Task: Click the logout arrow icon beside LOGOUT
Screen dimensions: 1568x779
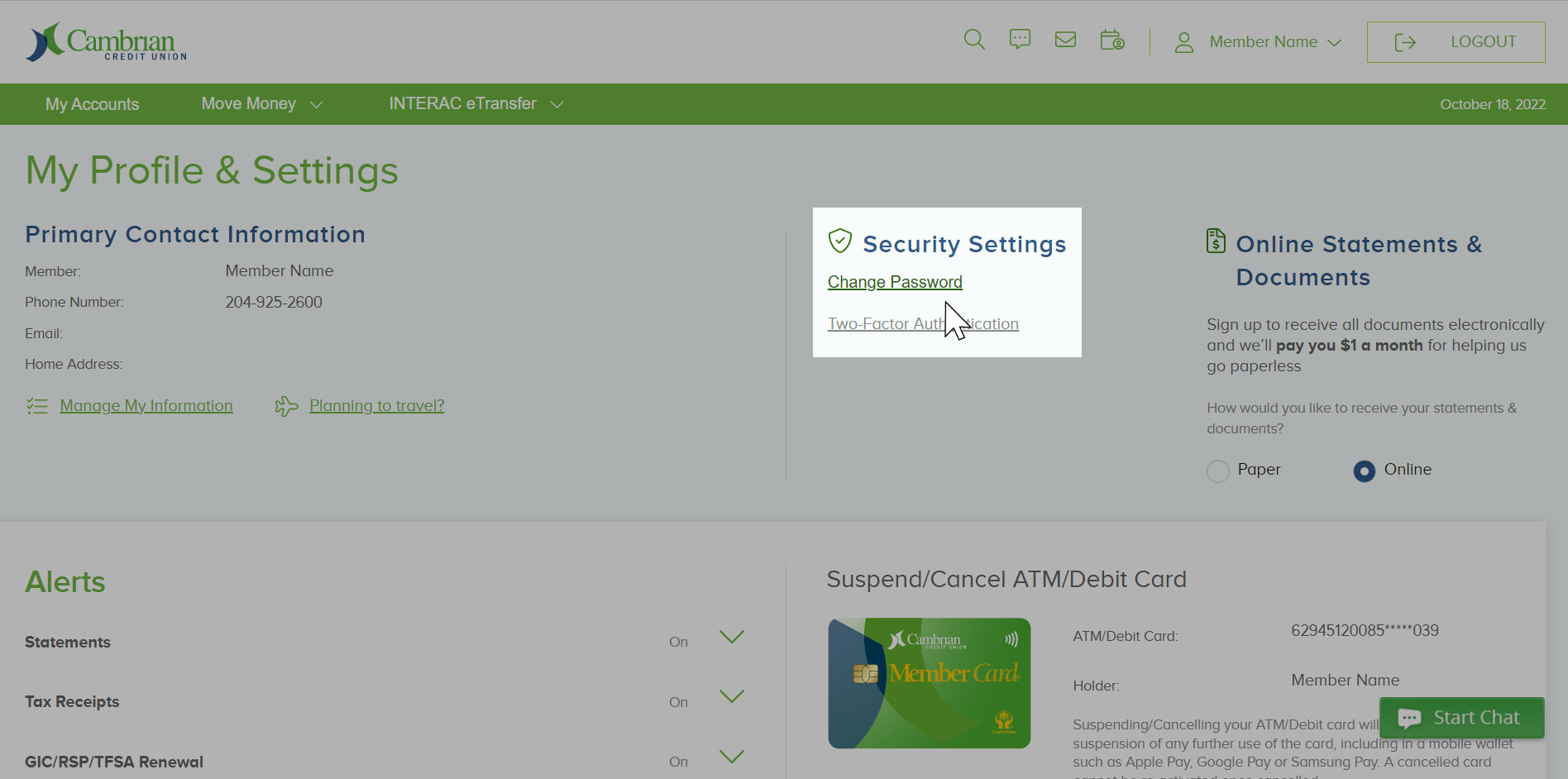Action: (x=1405, y=41)
